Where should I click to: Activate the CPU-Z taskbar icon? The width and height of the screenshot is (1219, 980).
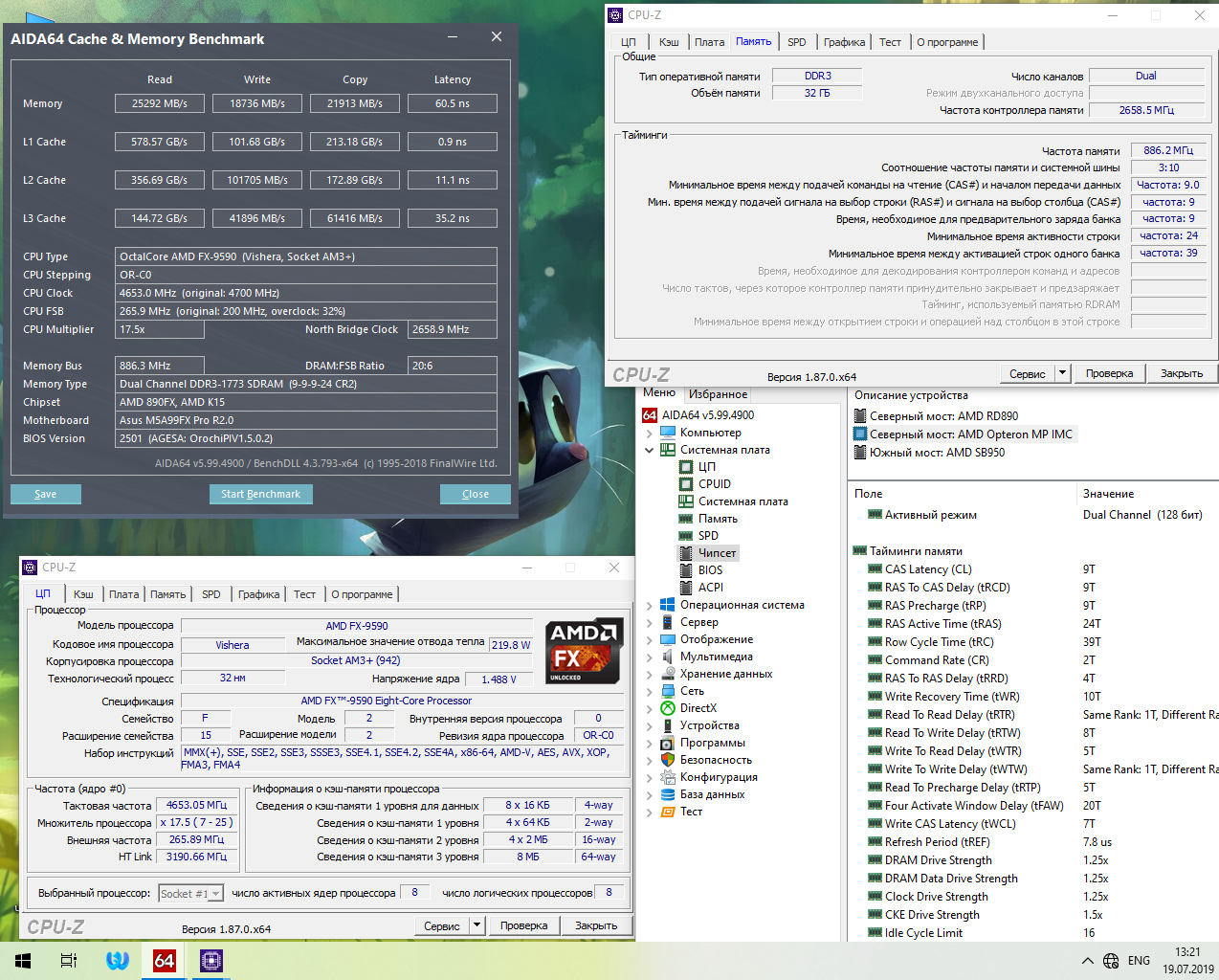(211, 960)
